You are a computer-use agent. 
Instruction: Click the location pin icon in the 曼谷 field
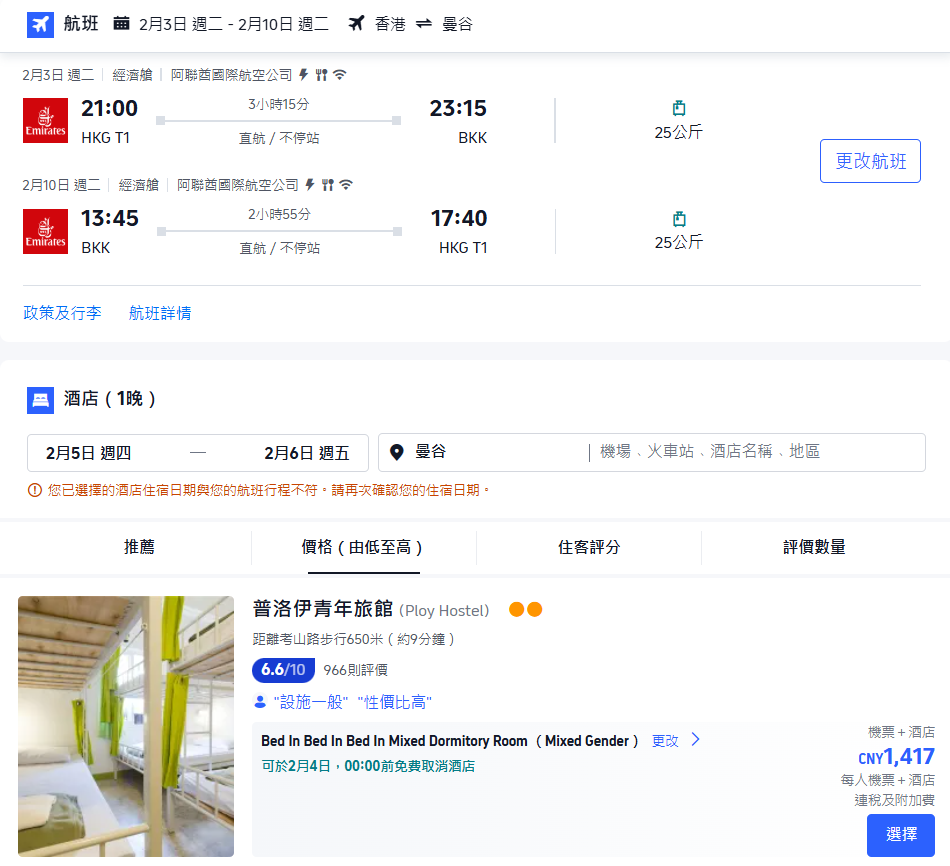click(396, 452)
